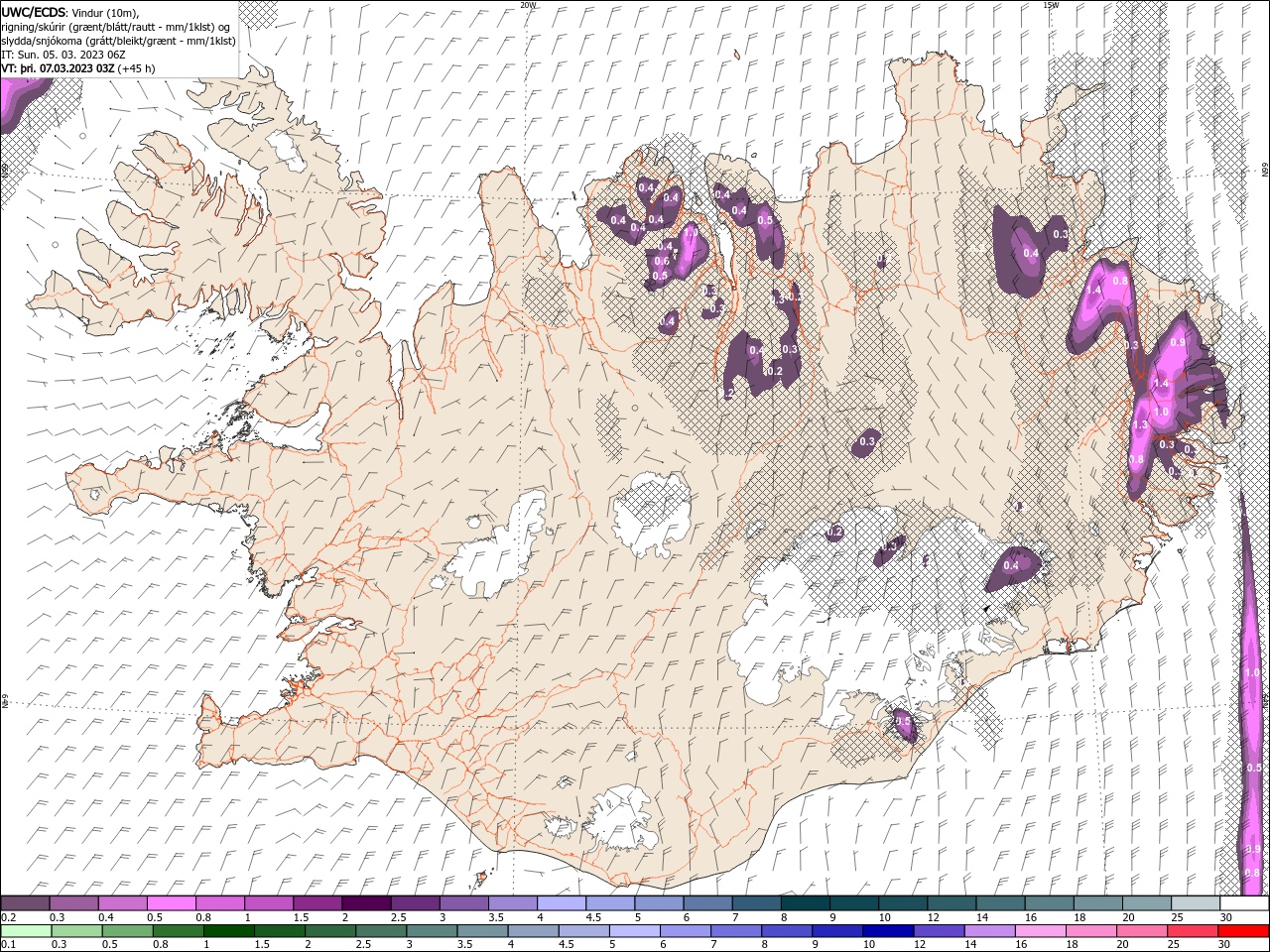
Task: Click the rain legend 4.5 swatch
Action: pos(583,930)
